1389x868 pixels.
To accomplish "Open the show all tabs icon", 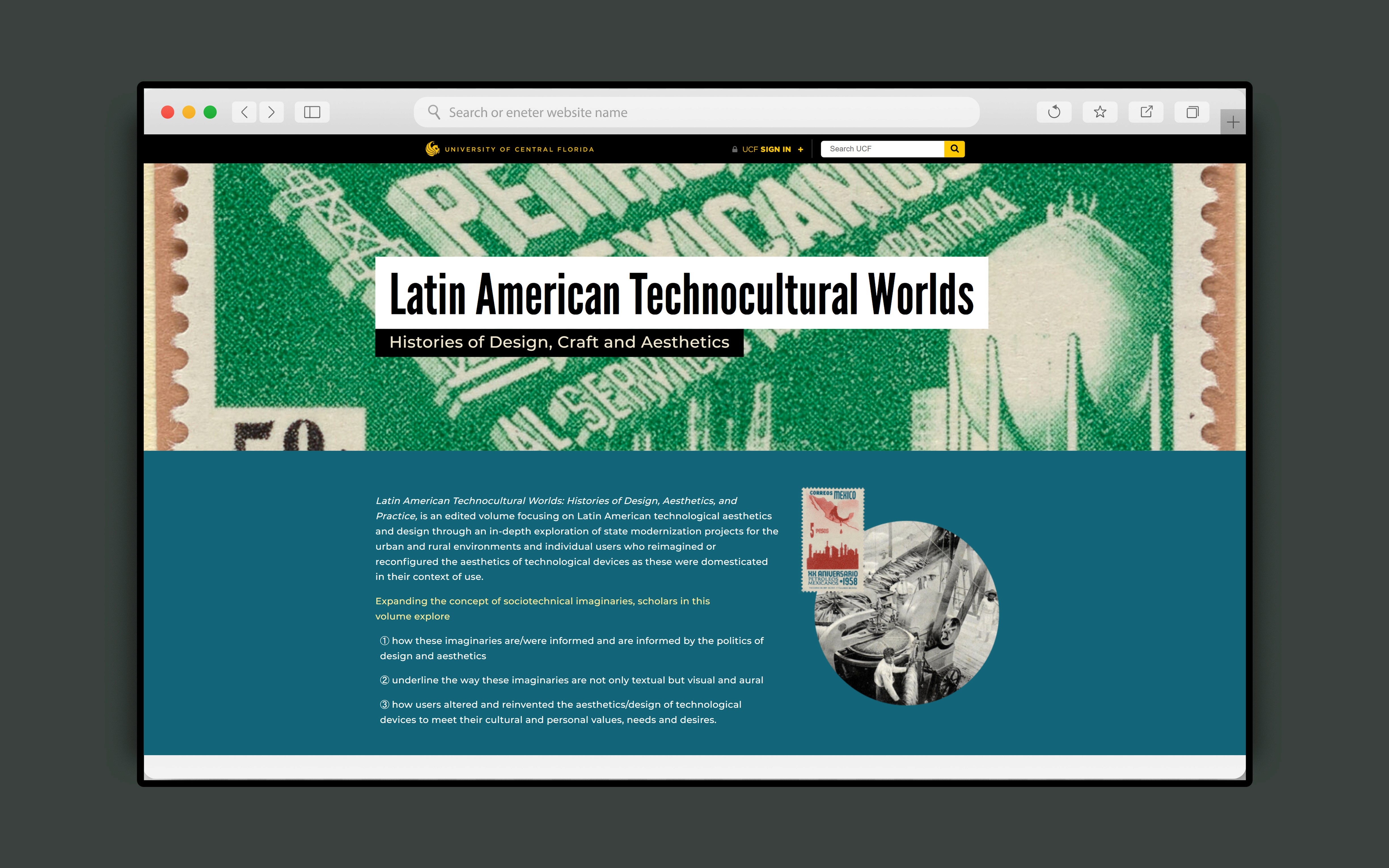I will [1192, 112].
